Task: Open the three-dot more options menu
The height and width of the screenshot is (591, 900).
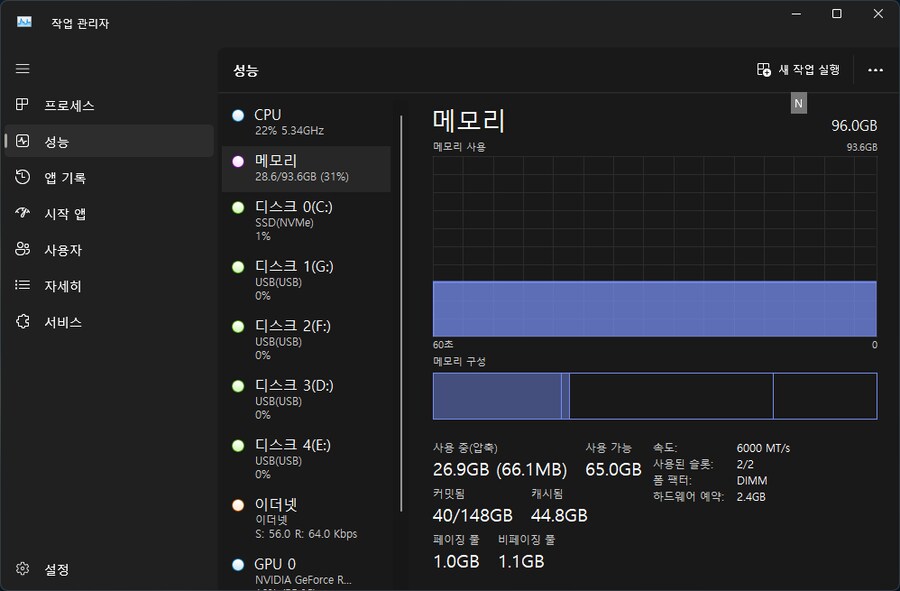Action: tap(875, 70)
